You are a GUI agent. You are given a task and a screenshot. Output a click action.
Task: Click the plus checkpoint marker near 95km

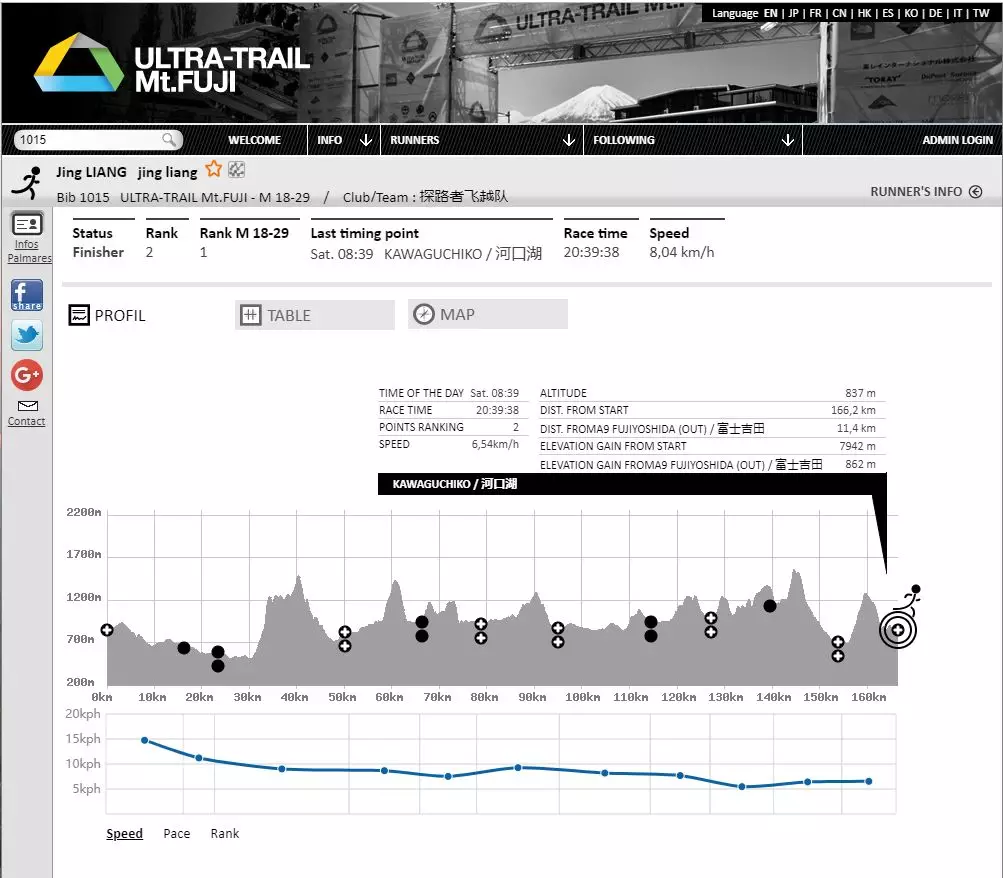[x=558, y=635]
